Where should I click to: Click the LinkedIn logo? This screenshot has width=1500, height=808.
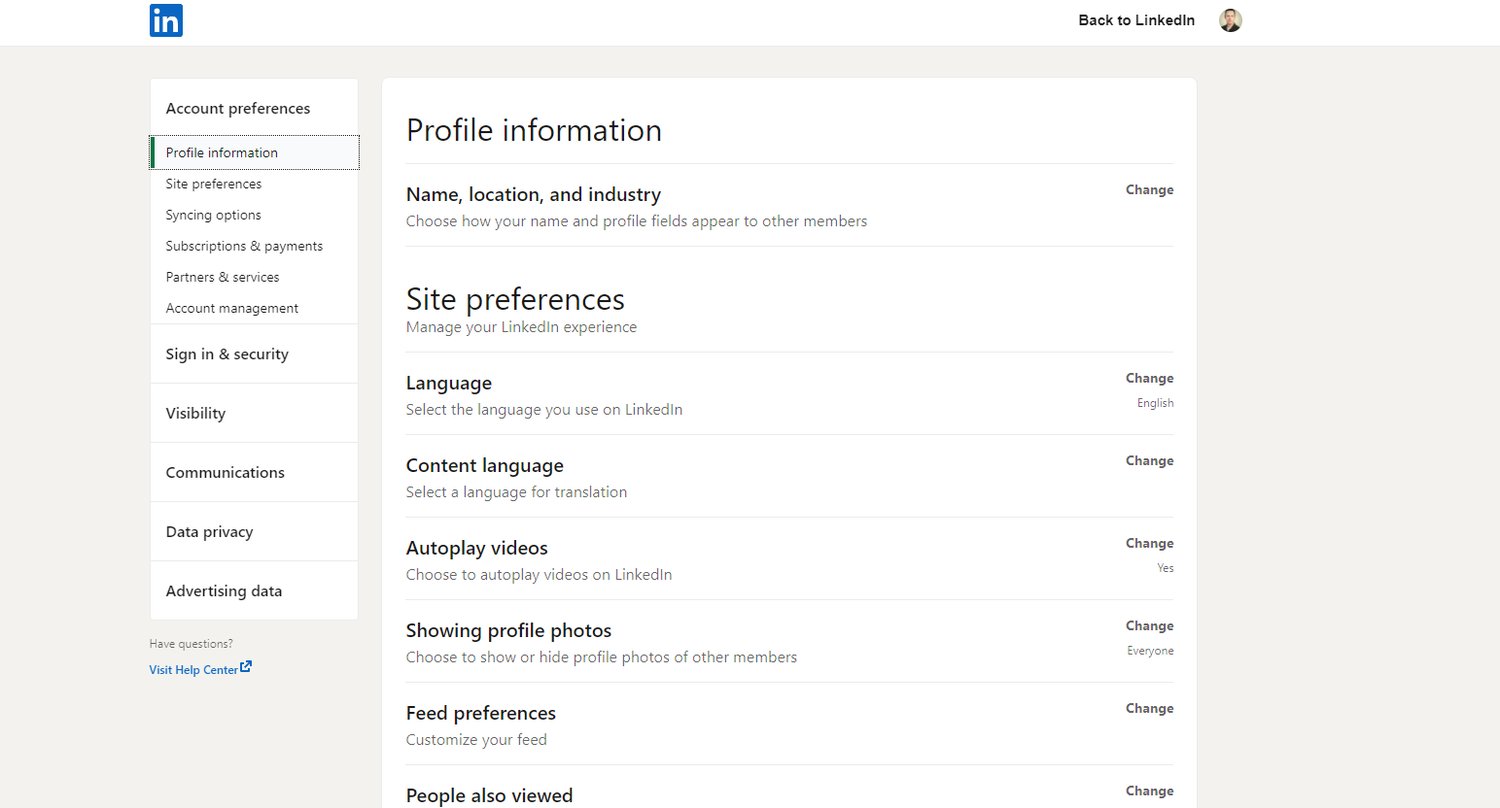[x=166, y=20]
